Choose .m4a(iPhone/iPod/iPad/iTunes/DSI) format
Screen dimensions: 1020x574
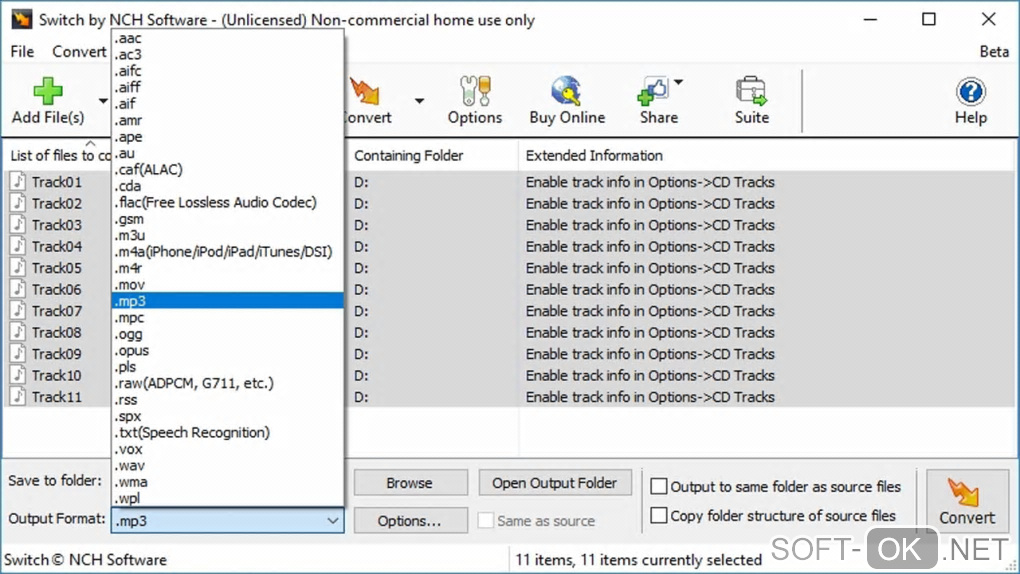(x=227, y=252)
